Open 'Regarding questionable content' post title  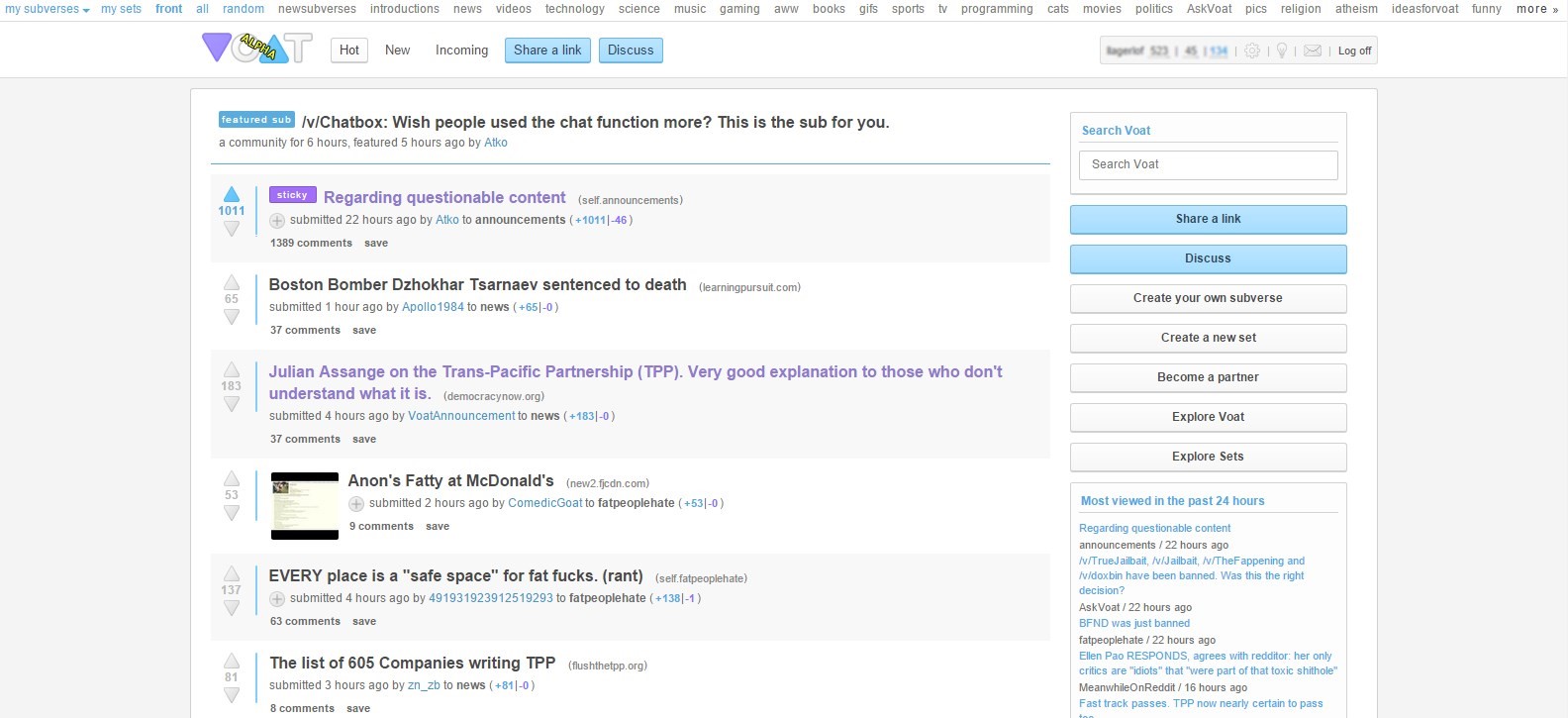444,197
